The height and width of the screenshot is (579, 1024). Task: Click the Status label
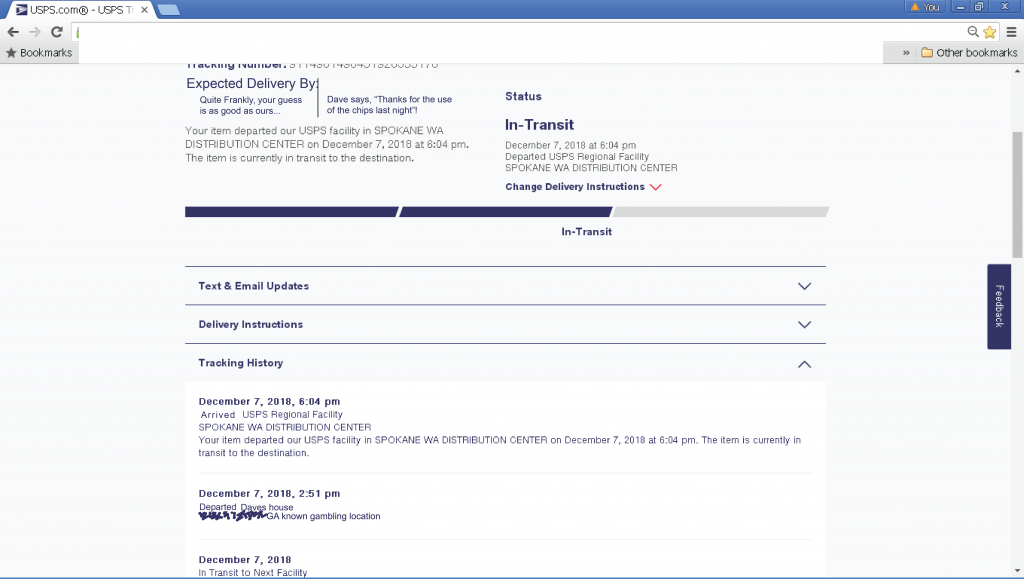click(x=523, y=96)
